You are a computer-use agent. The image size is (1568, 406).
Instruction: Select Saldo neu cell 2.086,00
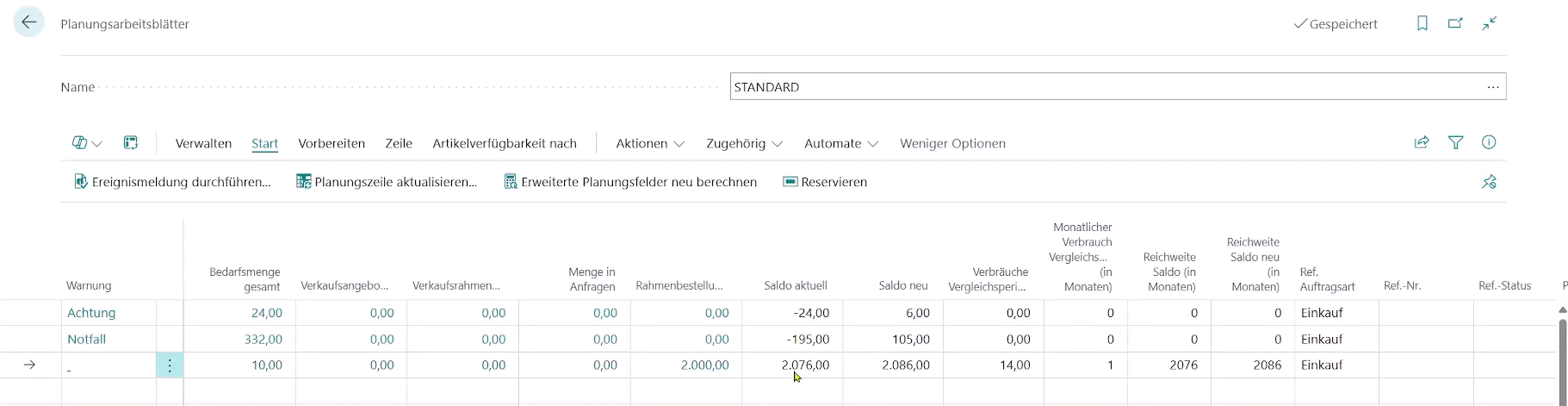[x=893, y=365]
